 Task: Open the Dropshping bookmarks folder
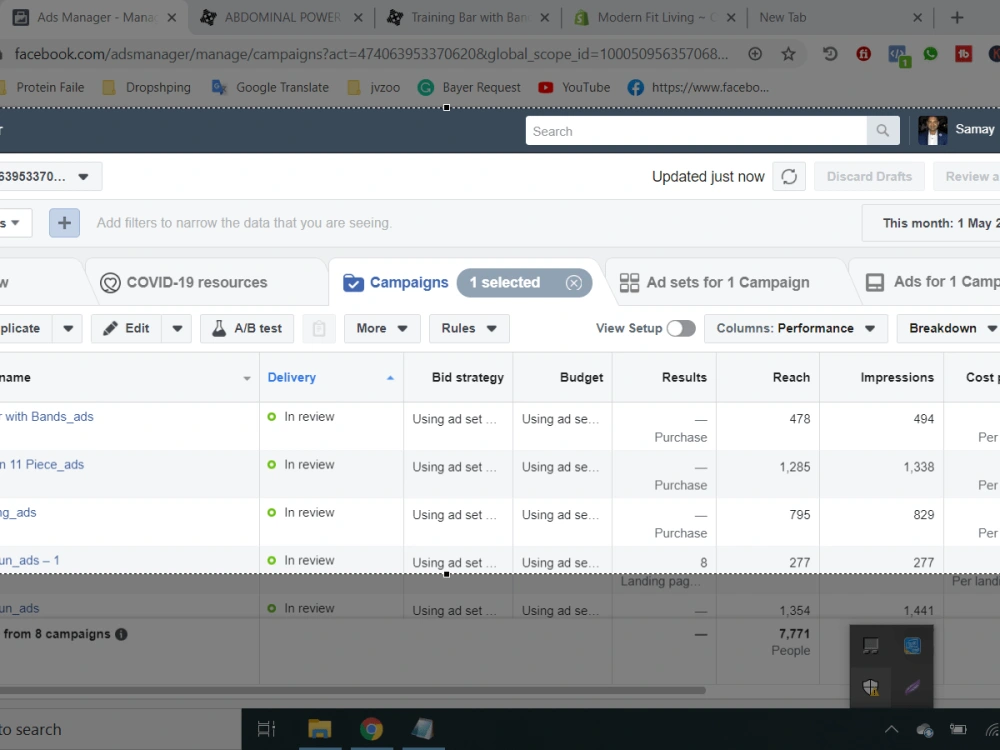pyautogui.click(x=147, y=87)
